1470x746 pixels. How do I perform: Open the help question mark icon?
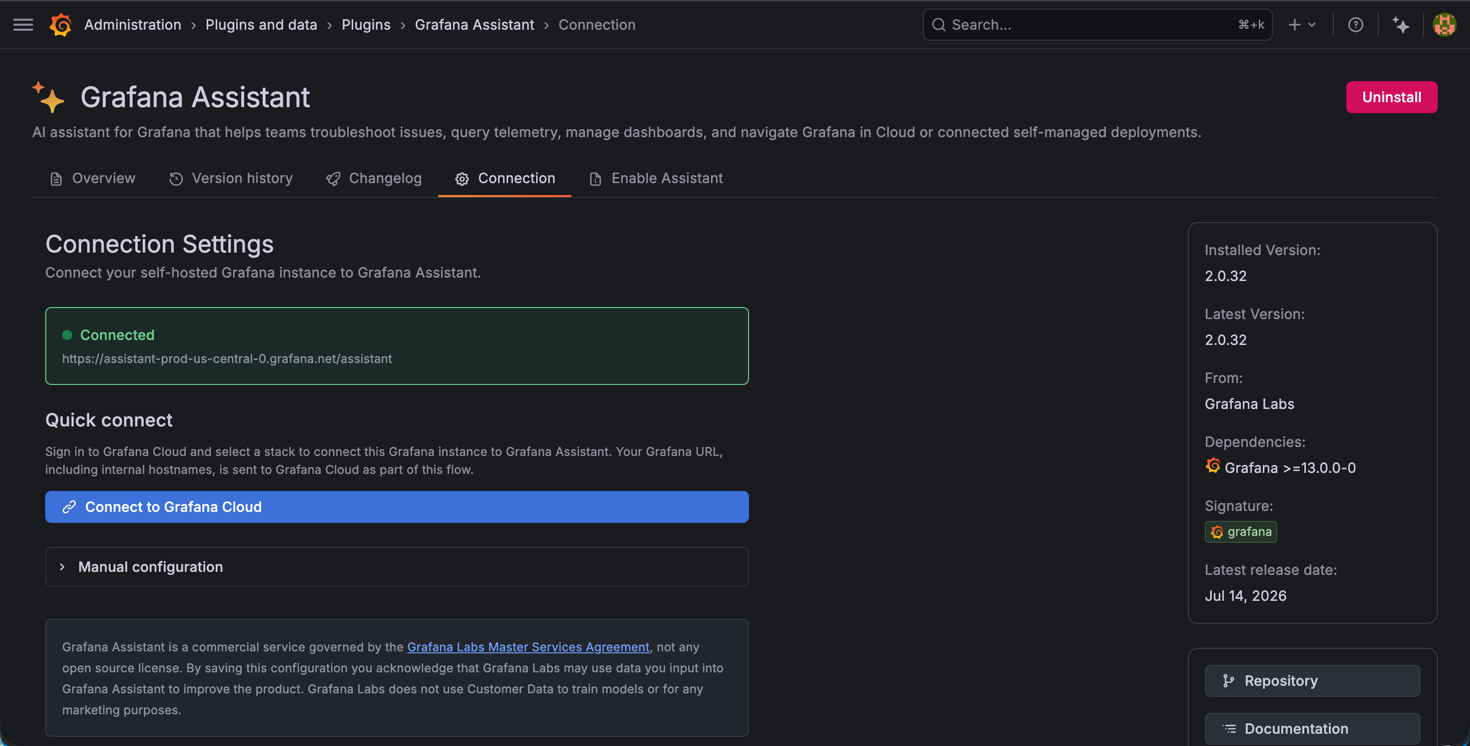pyautogui.click(x=1355, y=25)
